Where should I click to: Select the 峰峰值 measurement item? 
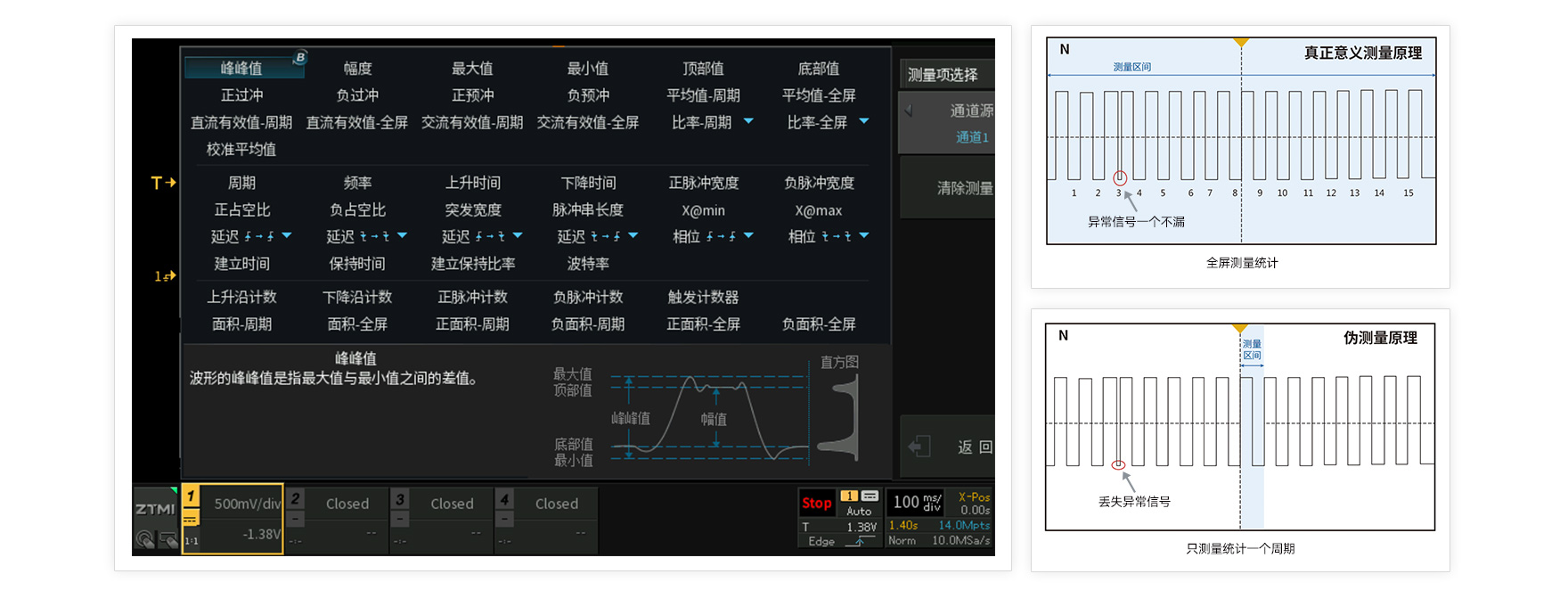(241, 68)
